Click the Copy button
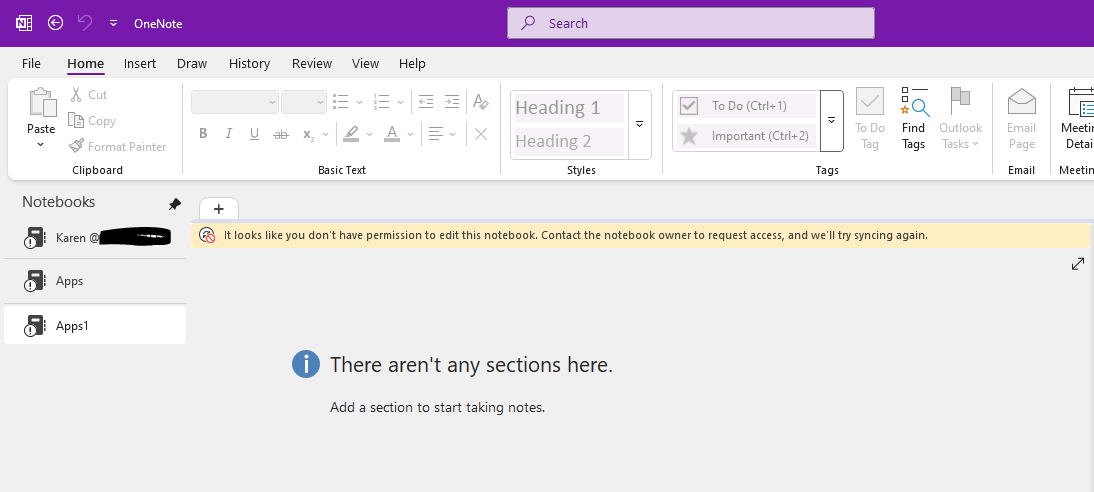 [92, 121]
